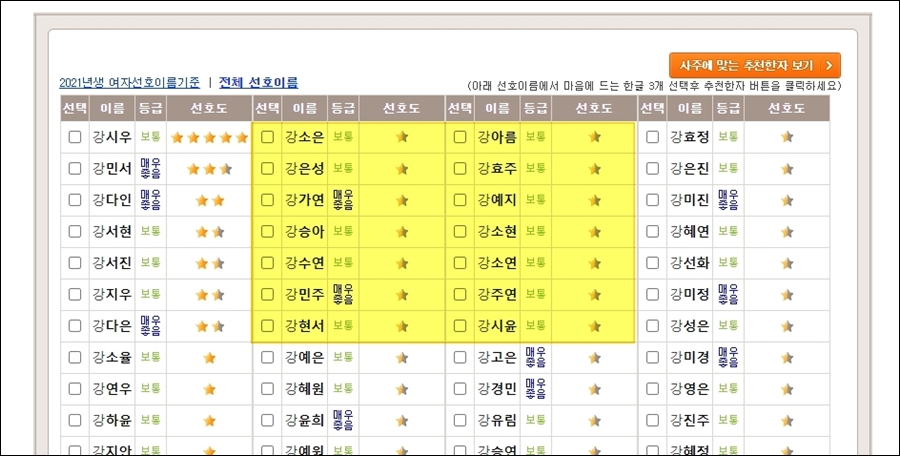This screenshot has width=900, height=456.
Task: Select the checkbox for 강시윤
Action: coord(460,326)
